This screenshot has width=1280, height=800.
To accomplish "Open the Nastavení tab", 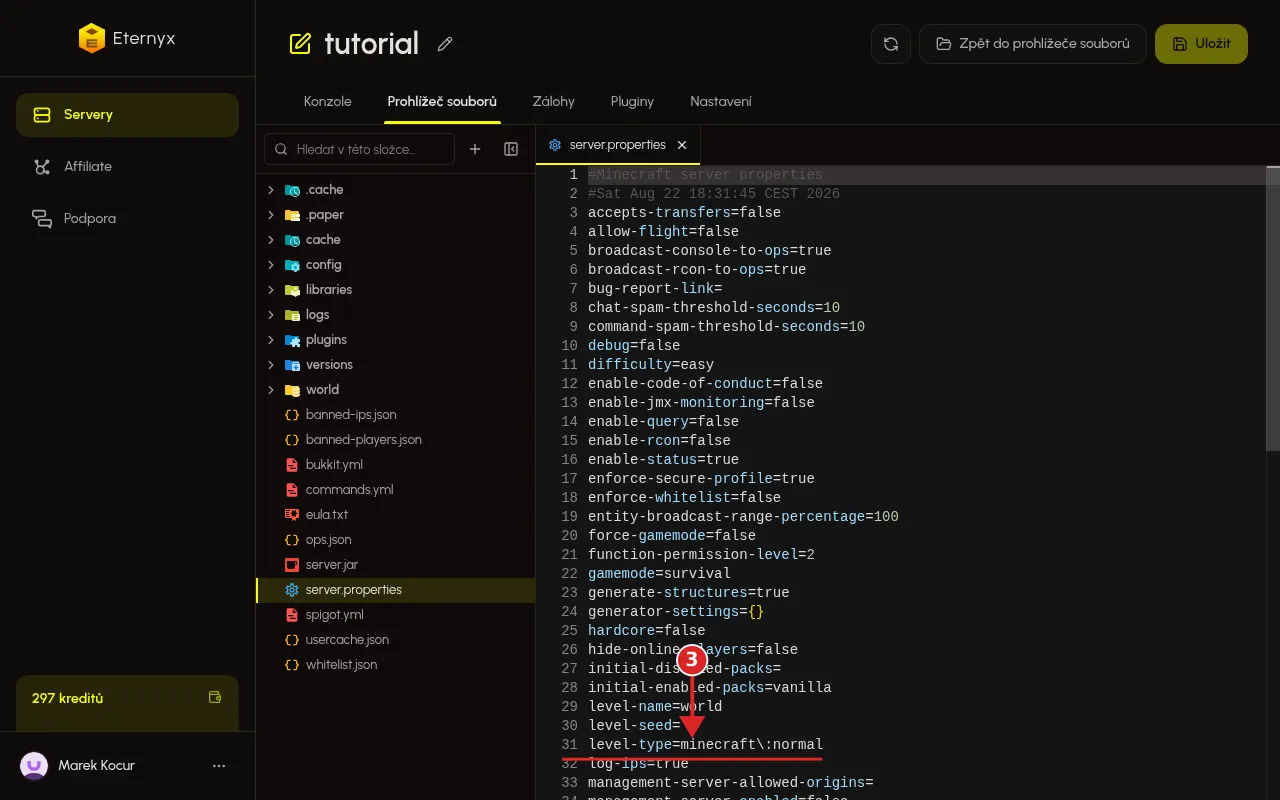I will click(x=721, y=102).
